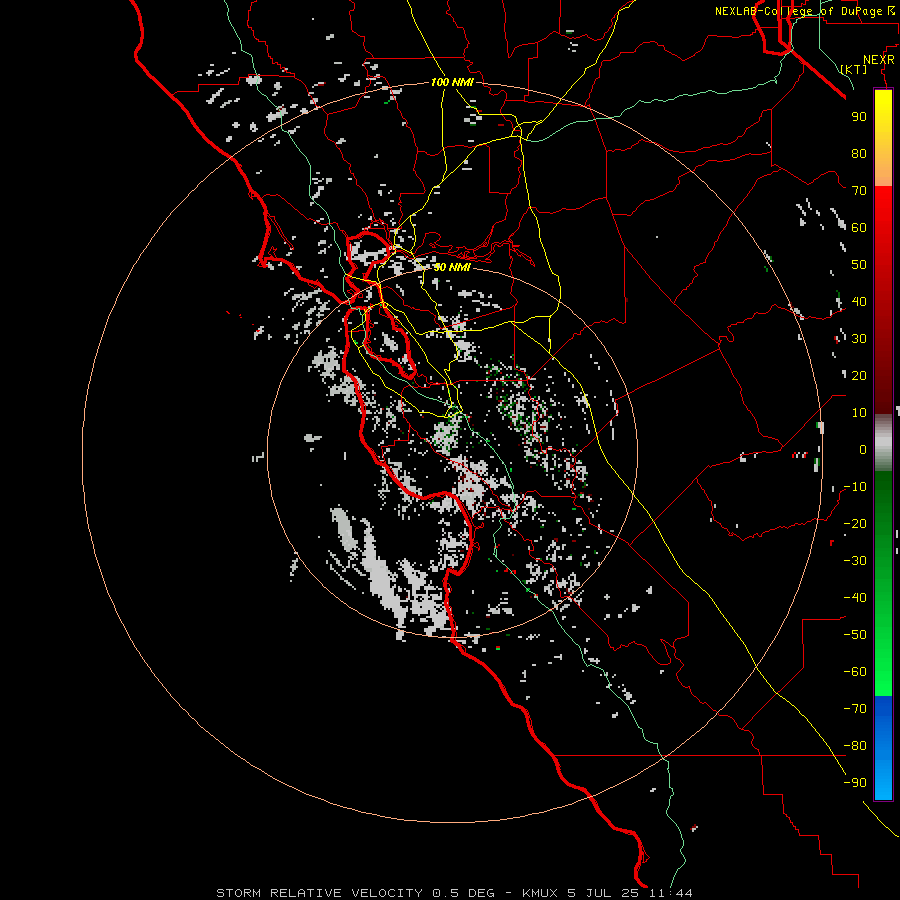The width and height of the screenshot is (900, 900).
Task: Click the -90 scale label
Action: click(855, 783)
